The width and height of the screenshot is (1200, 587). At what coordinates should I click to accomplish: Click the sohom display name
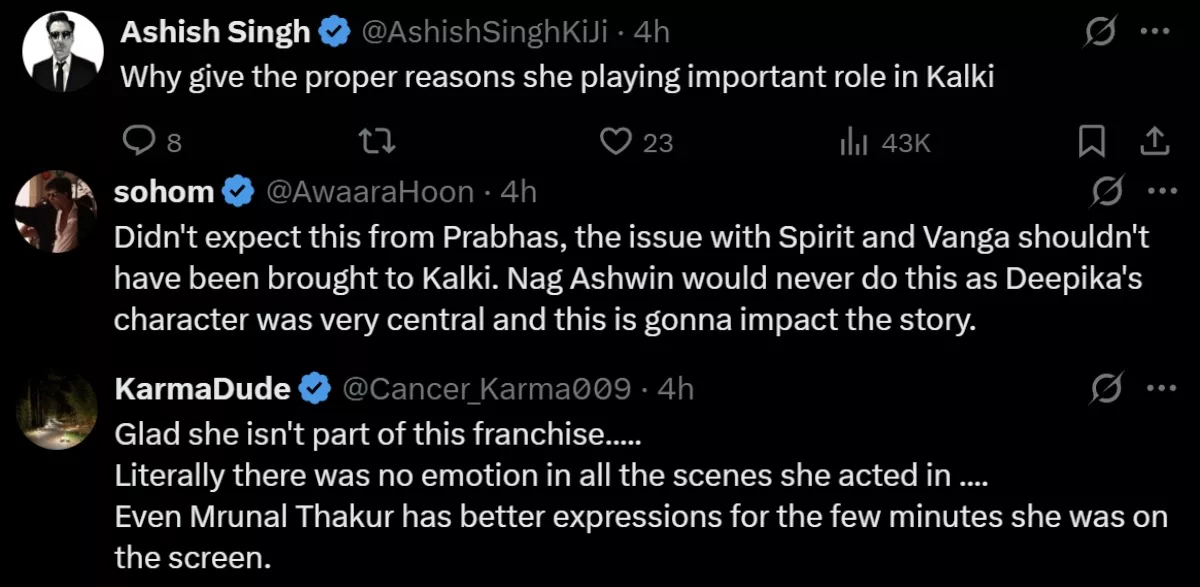164,191
